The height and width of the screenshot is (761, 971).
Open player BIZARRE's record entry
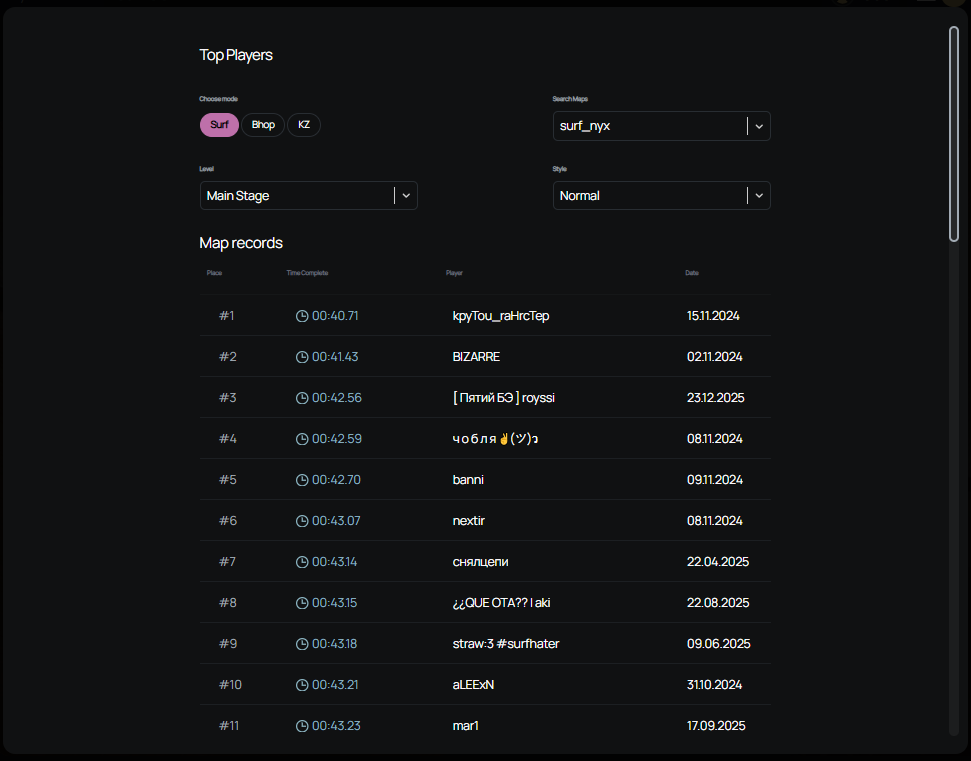476,357
